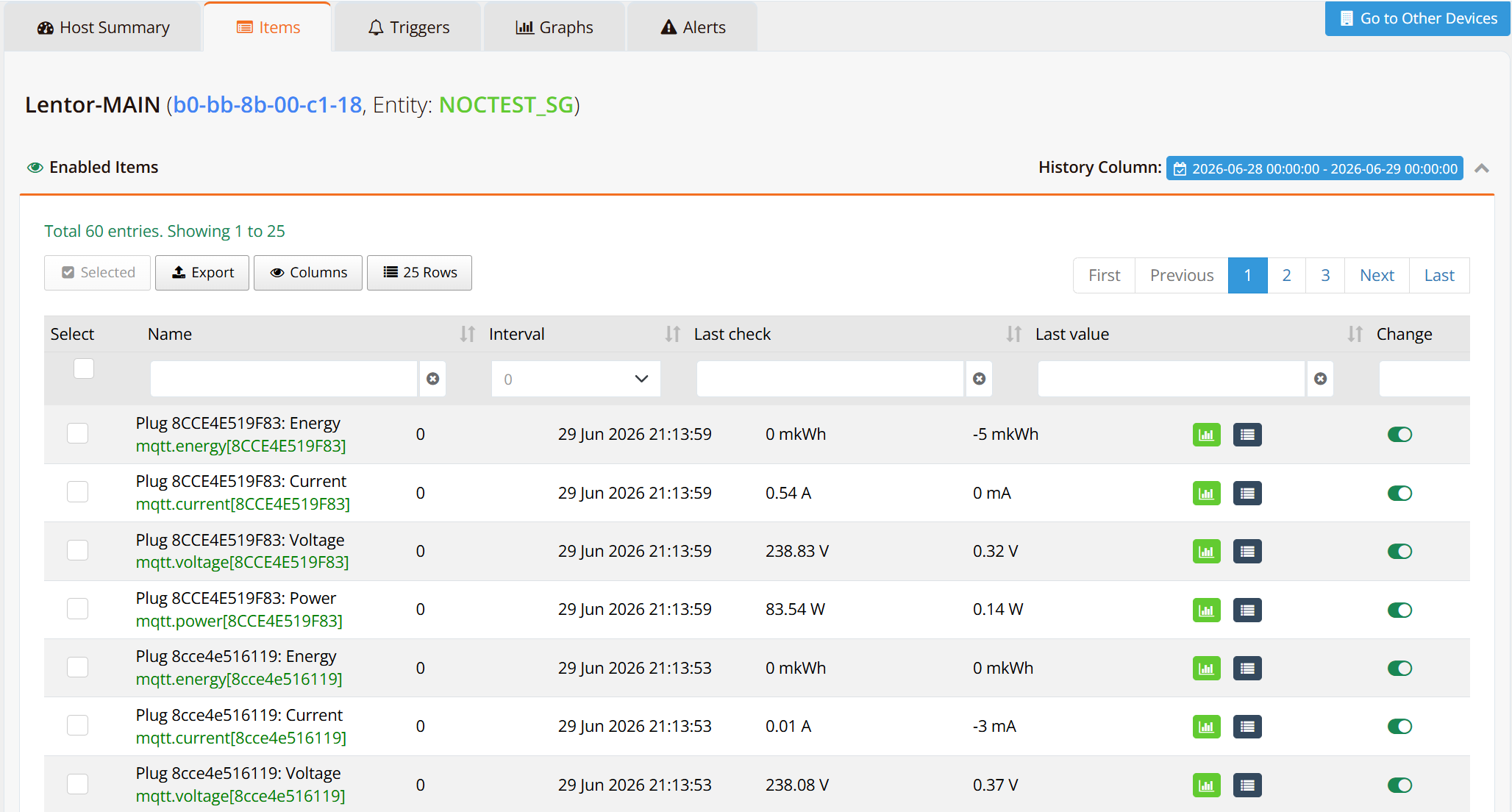Select checkbox for Plug 8cce4e516119: Energy
The width and height of the screenshot is (1512, 812).
[77, 667]
